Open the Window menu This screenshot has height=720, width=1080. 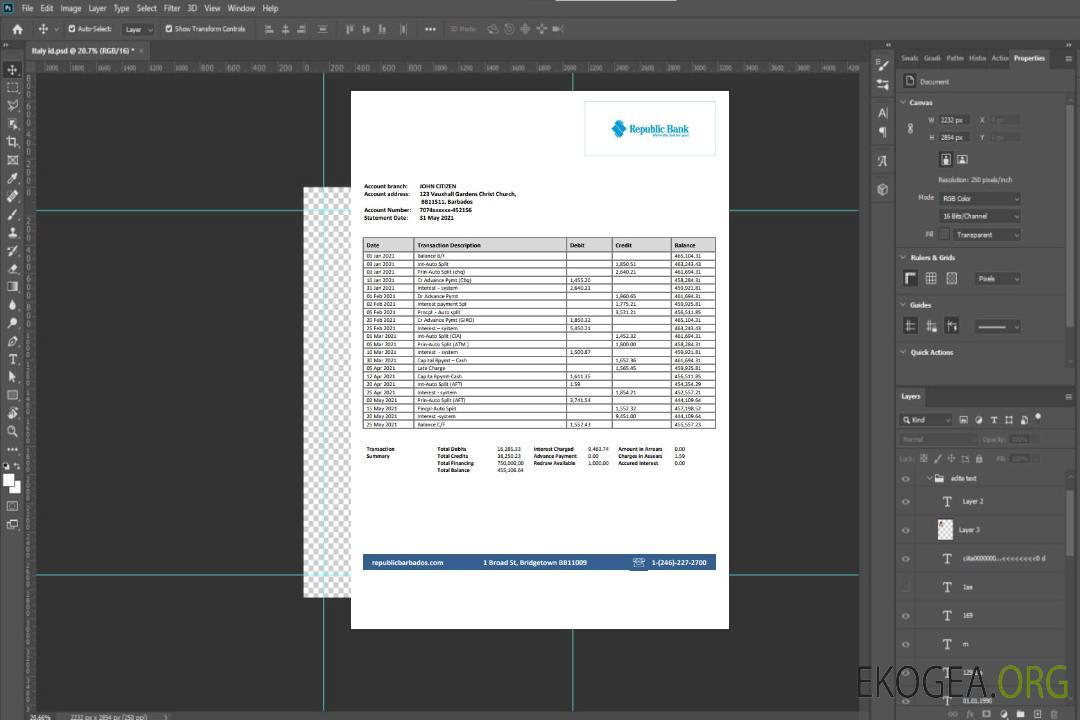[241, 8]
